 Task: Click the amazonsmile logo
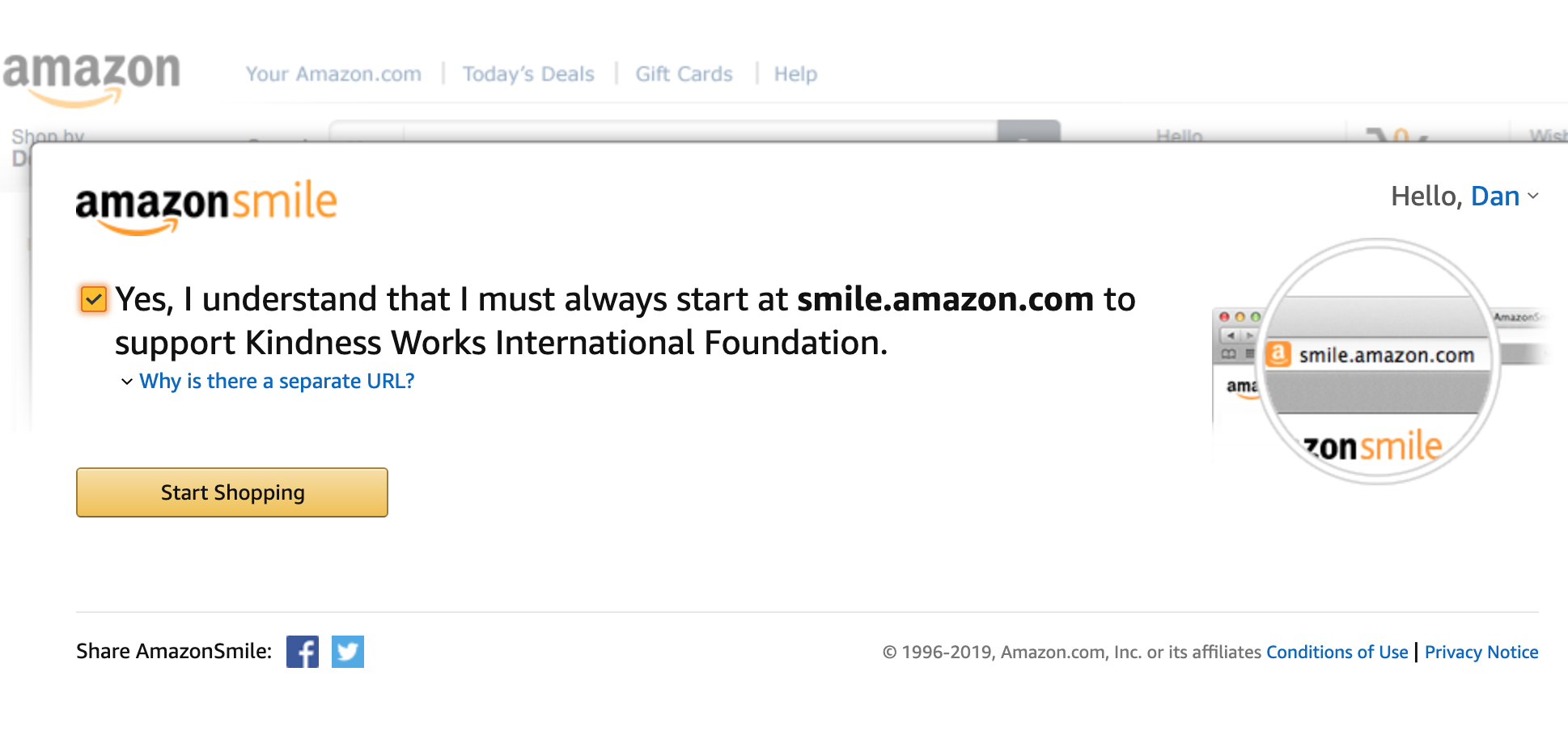click(206, 207)
